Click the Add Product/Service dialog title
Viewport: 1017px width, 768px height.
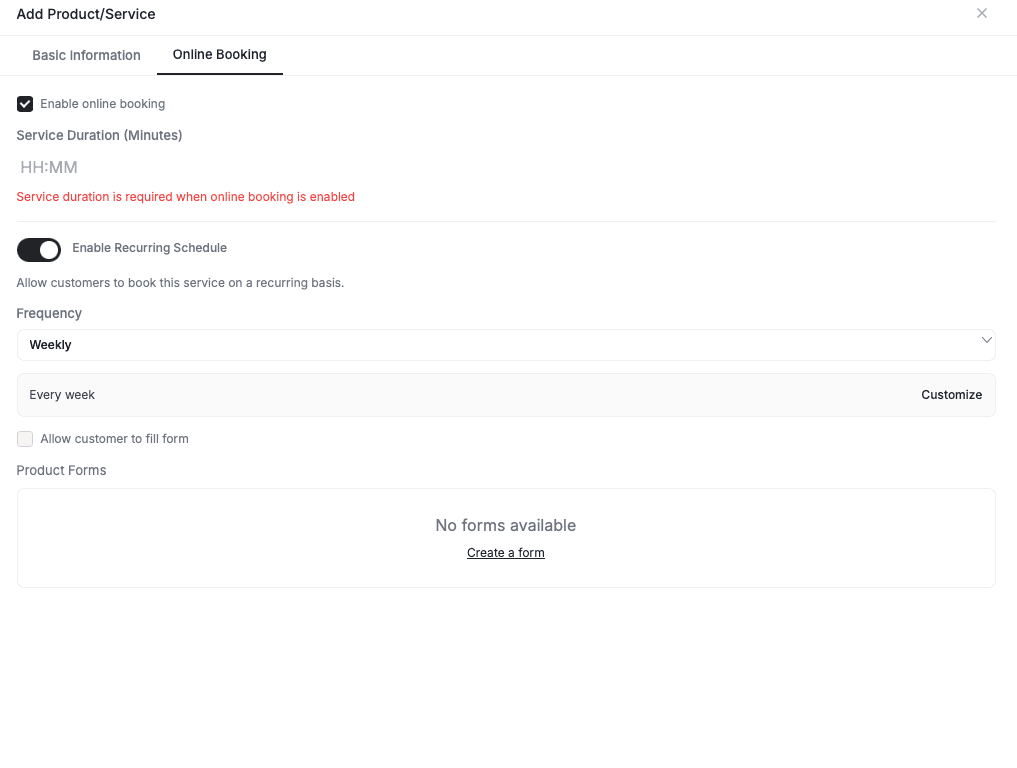point(86,13)
